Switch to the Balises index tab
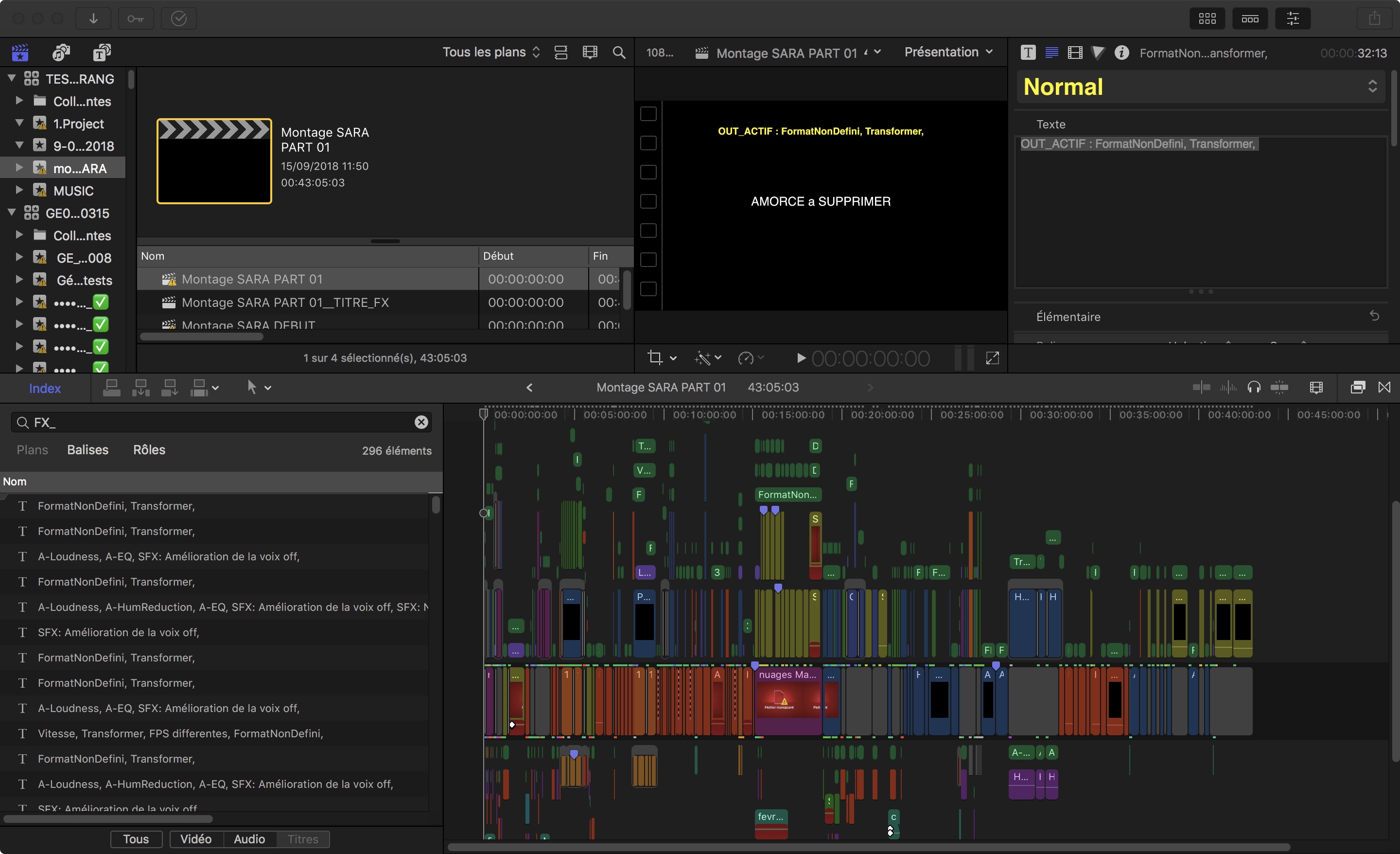The height and width of the screenshot is (854, 1400). pos(87,450)
